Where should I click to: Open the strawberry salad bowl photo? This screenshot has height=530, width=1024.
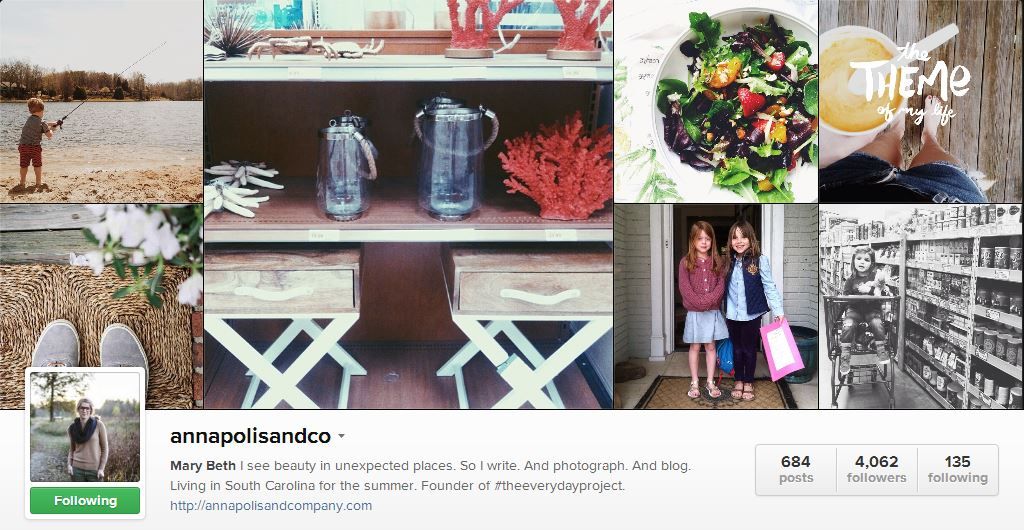tap(716, 101)
